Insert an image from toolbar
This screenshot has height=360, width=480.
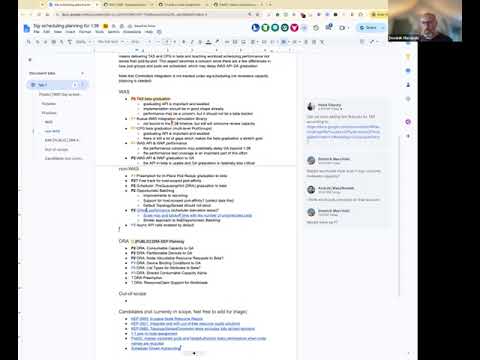point(243,42)
